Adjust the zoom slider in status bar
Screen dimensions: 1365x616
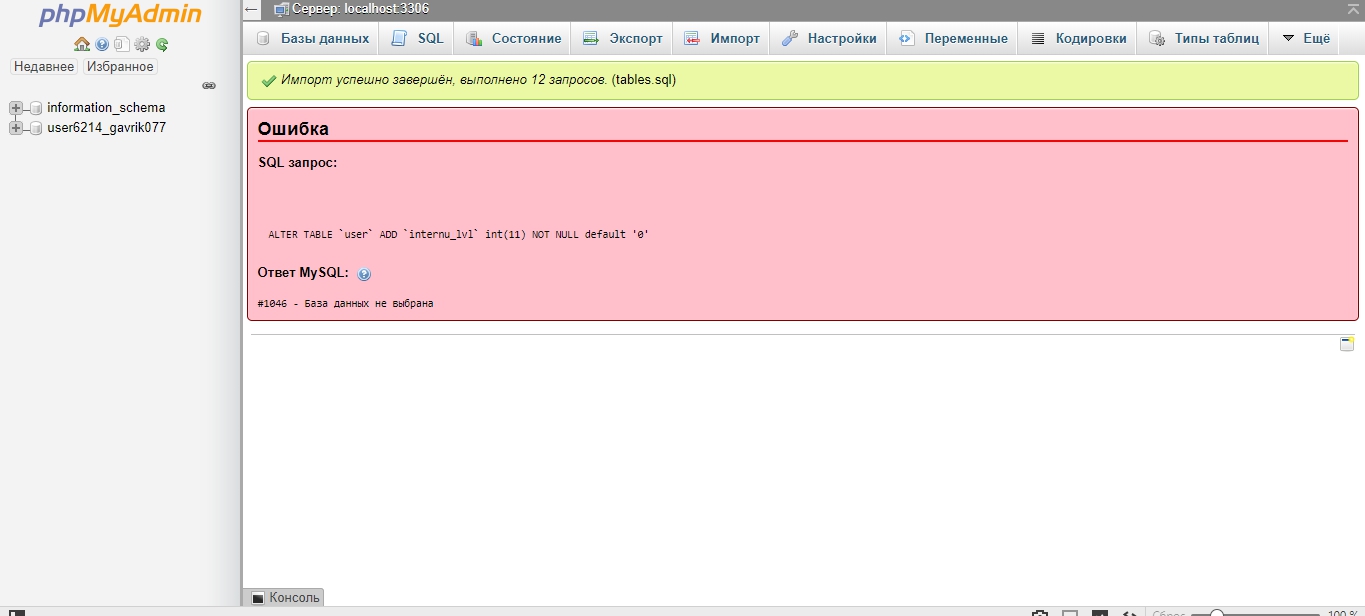pyautogui.click(x=1216, y=613)
